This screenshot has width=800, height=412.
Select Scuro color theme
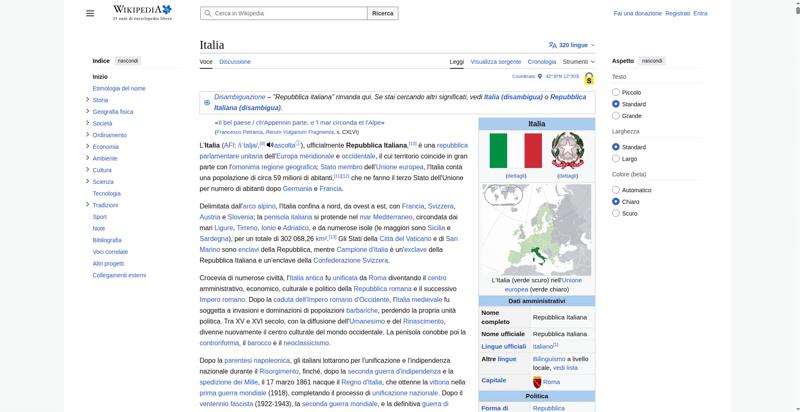pos(616,213)
